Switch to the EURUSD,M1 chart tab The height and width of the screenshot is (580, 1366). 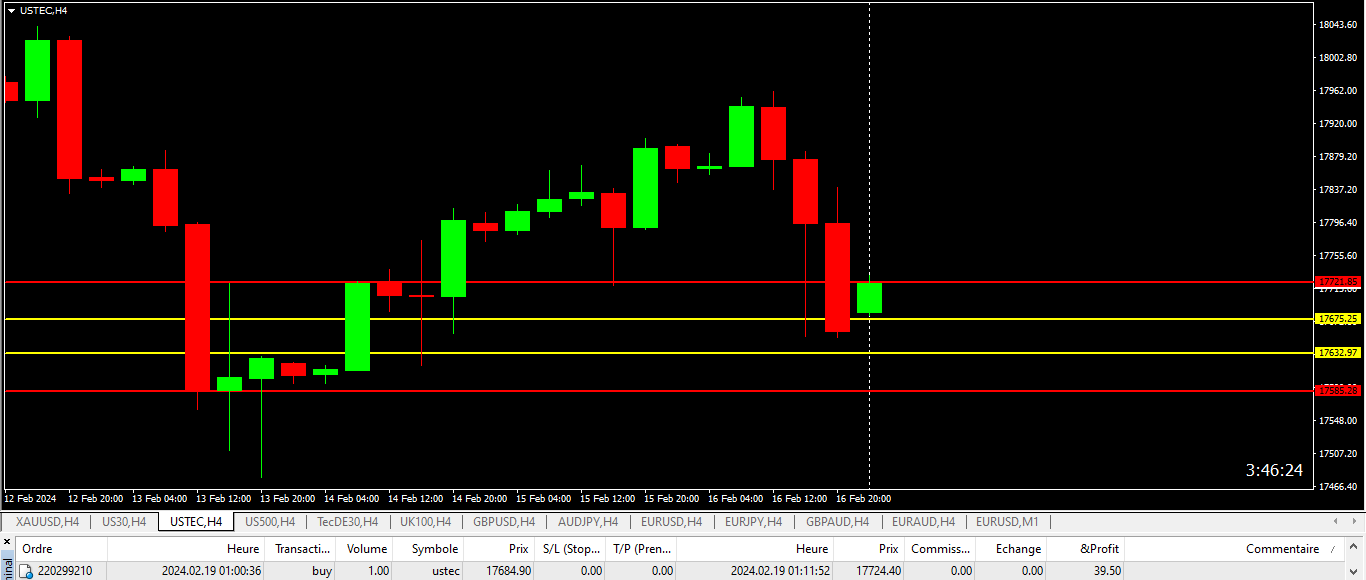[x=1007, y=522]
